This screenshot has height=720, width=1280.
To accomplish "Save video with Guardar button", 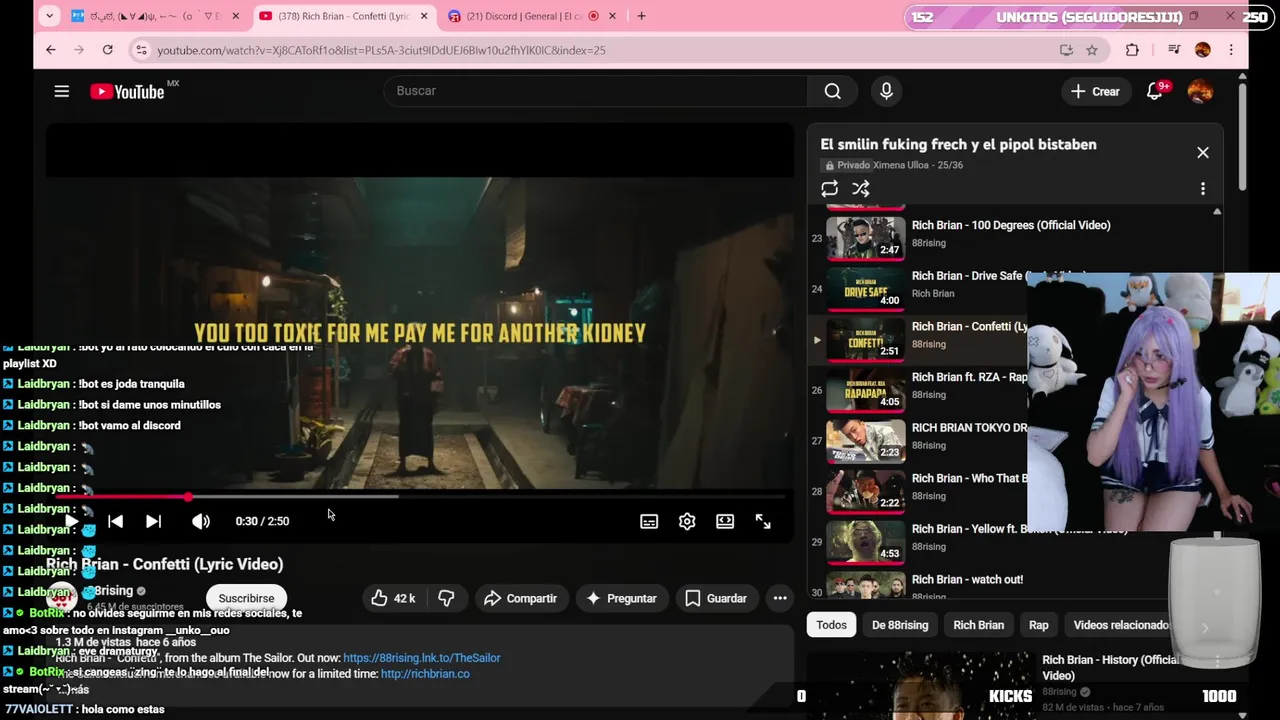I will (716, 598).
